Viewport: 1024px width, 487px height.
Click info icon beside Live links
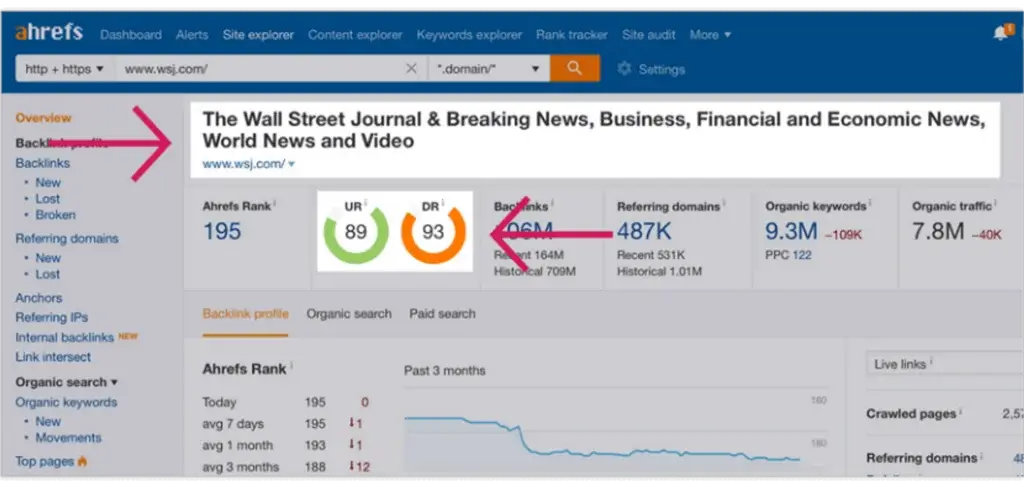point(931,361)
